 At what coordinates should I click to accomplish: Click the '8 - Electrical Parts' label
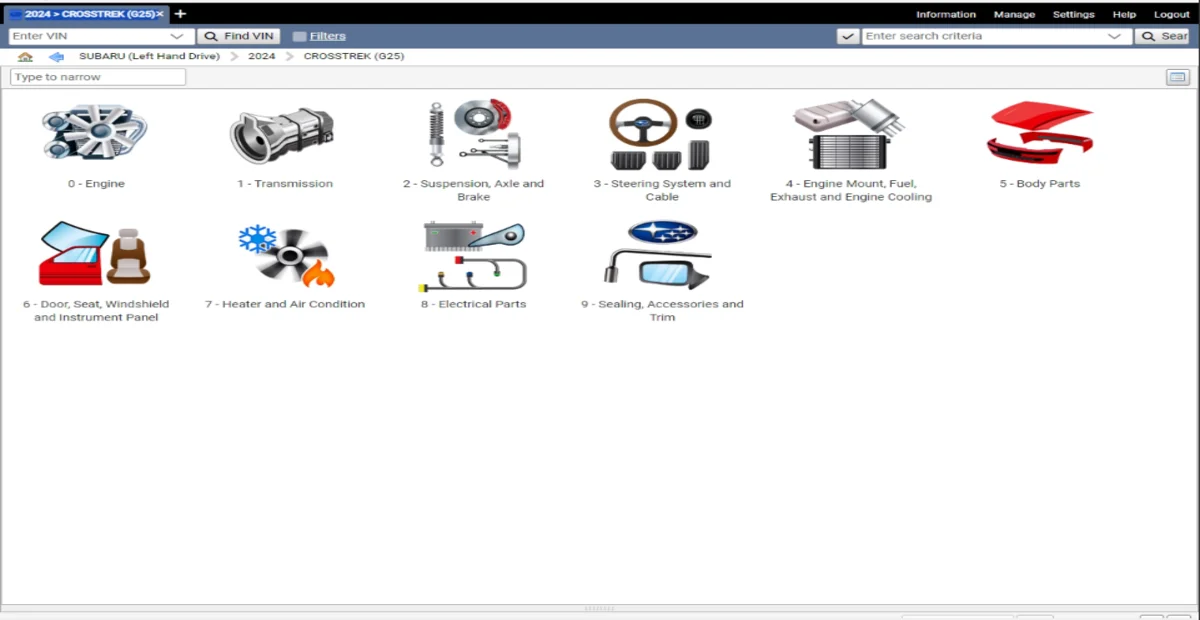[x=473, y=304]
